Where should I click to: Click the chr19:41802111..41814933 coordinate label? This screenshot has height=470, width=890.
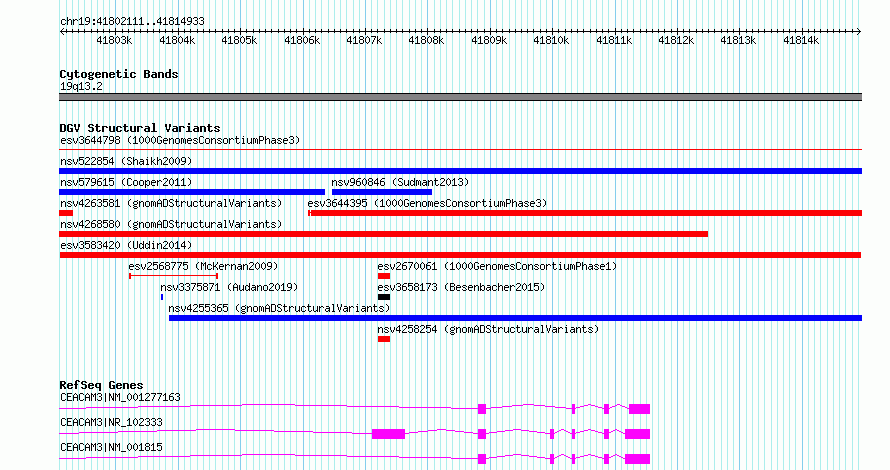click(132, 22)
